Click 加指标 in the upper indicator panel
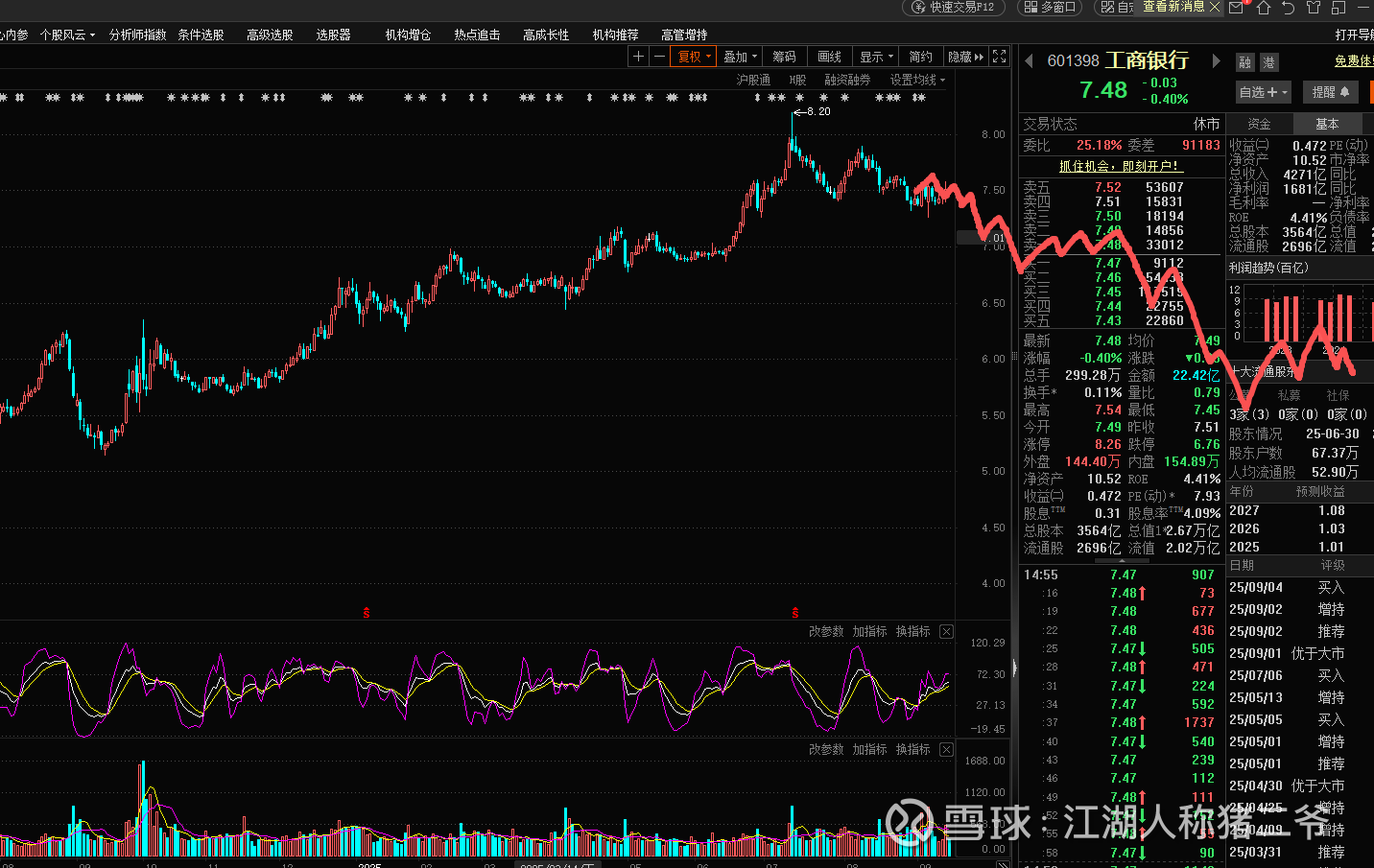 869,631
